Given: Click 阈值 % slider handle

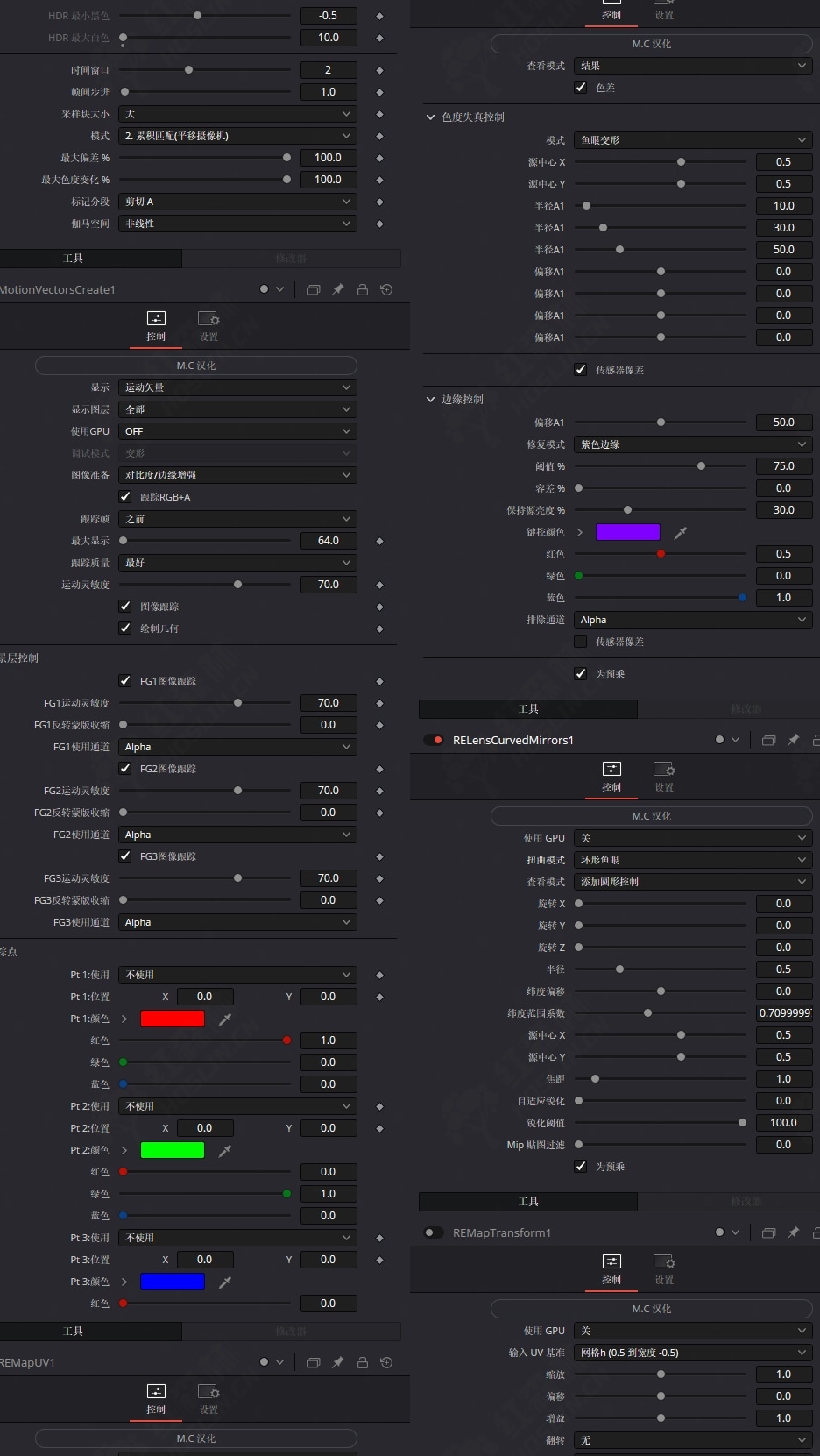Looking at the screenshot, I should pyautogui.click(x=701, y=466).
